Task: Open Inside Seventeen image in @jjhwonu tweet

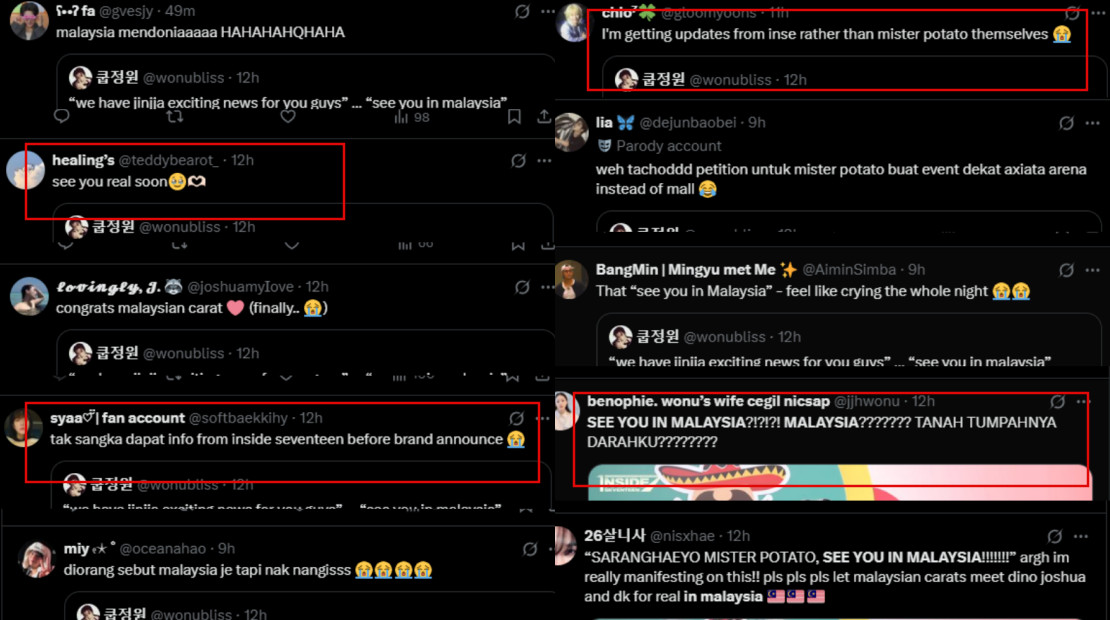Action: pos(840,482)
